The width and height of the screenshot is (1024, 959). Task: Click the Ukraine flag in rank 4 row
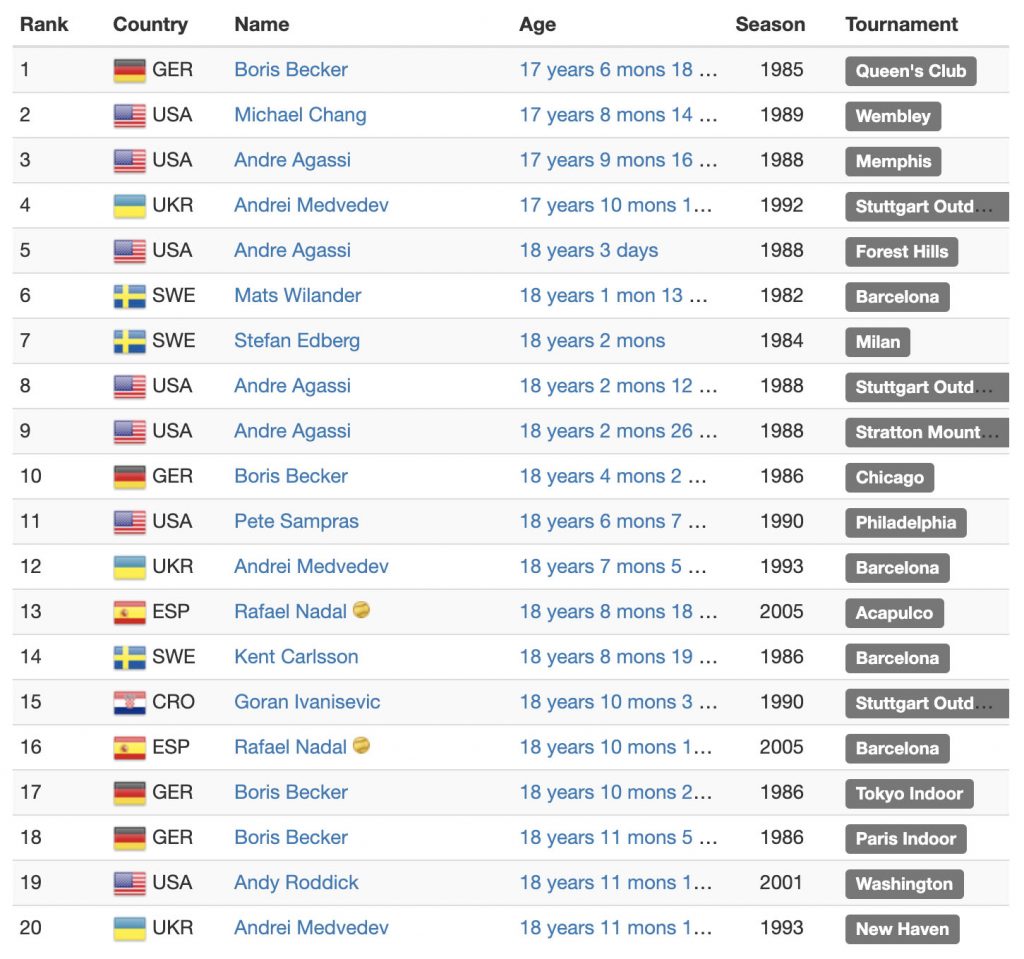[x=129, y=205]
